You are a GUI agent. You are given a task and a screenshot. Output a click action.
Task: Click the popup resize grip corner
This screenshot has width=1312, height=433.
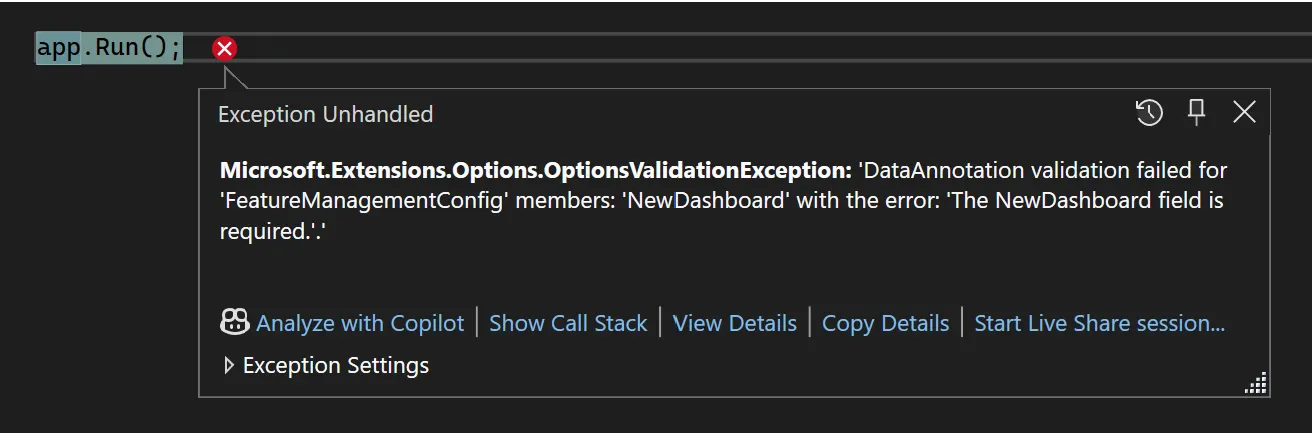click(1257, 384)
